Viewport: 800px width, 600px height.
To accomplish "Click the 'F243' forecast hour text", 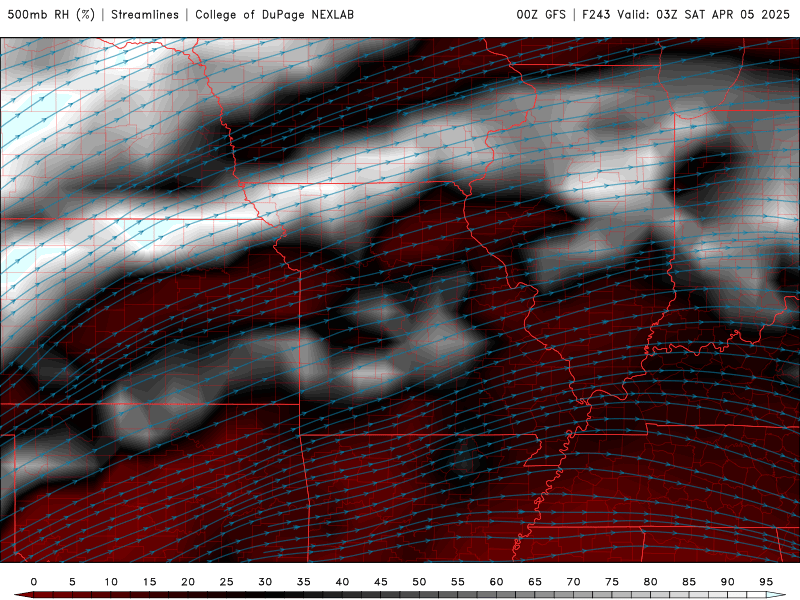I will click(x=596, y=15).
